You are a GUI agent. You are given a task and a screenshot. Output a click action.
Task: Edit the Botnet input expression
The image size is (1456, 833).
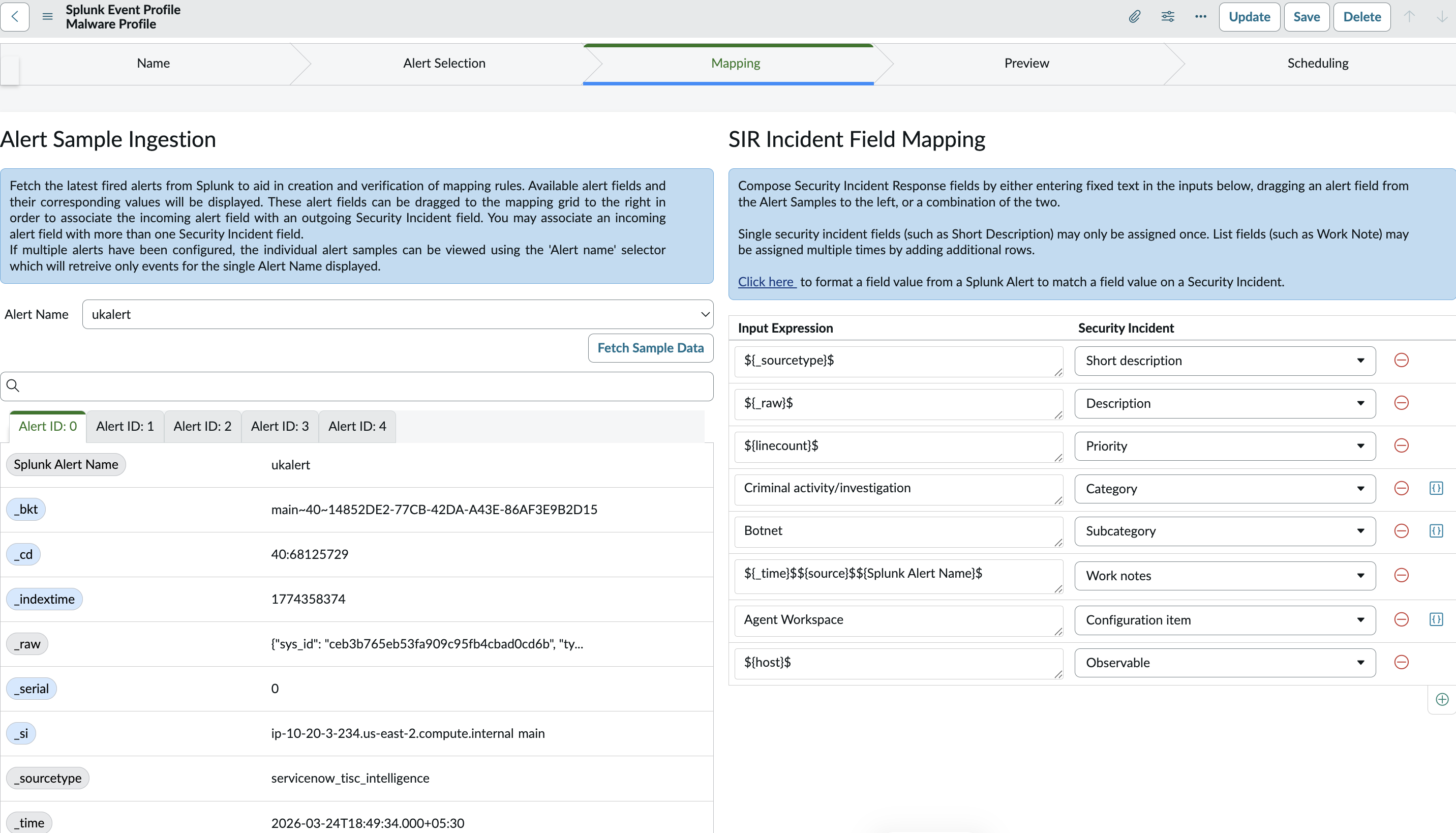898,532
